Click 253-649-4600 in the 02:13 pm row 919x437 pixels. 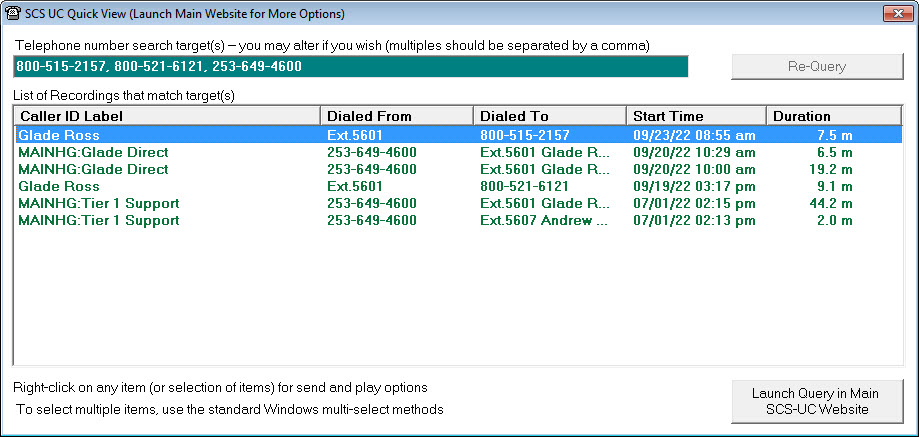pyautogui.click(x=372, y=220)
